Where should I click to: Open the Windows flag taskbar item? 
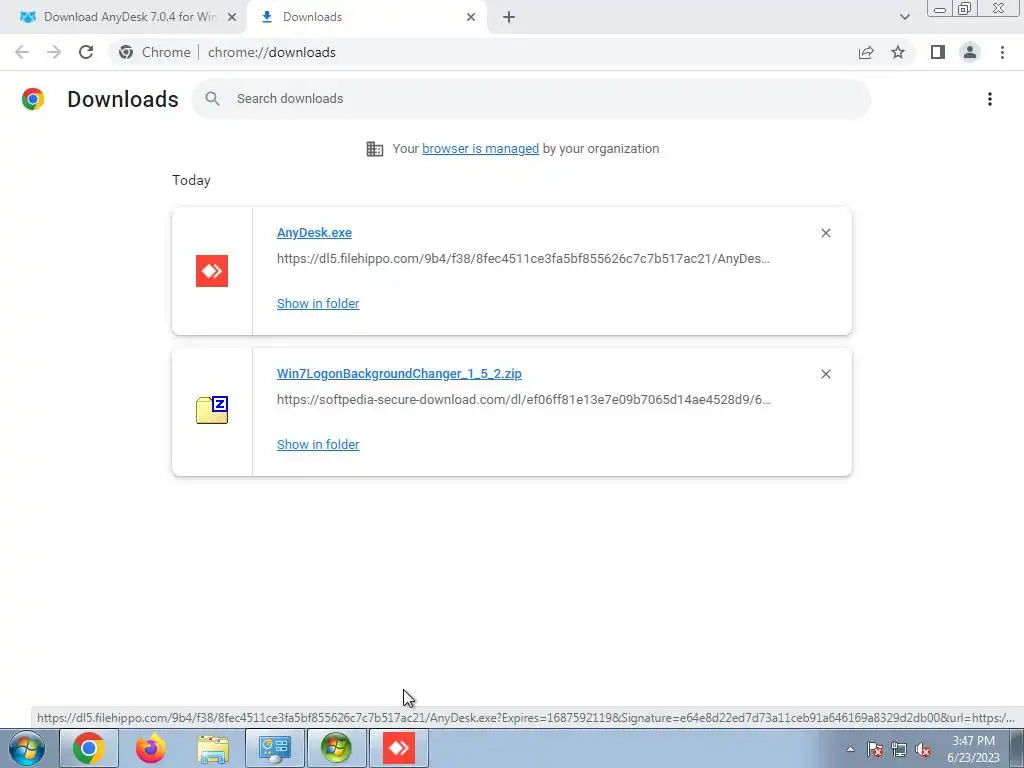tap(336, 748)
